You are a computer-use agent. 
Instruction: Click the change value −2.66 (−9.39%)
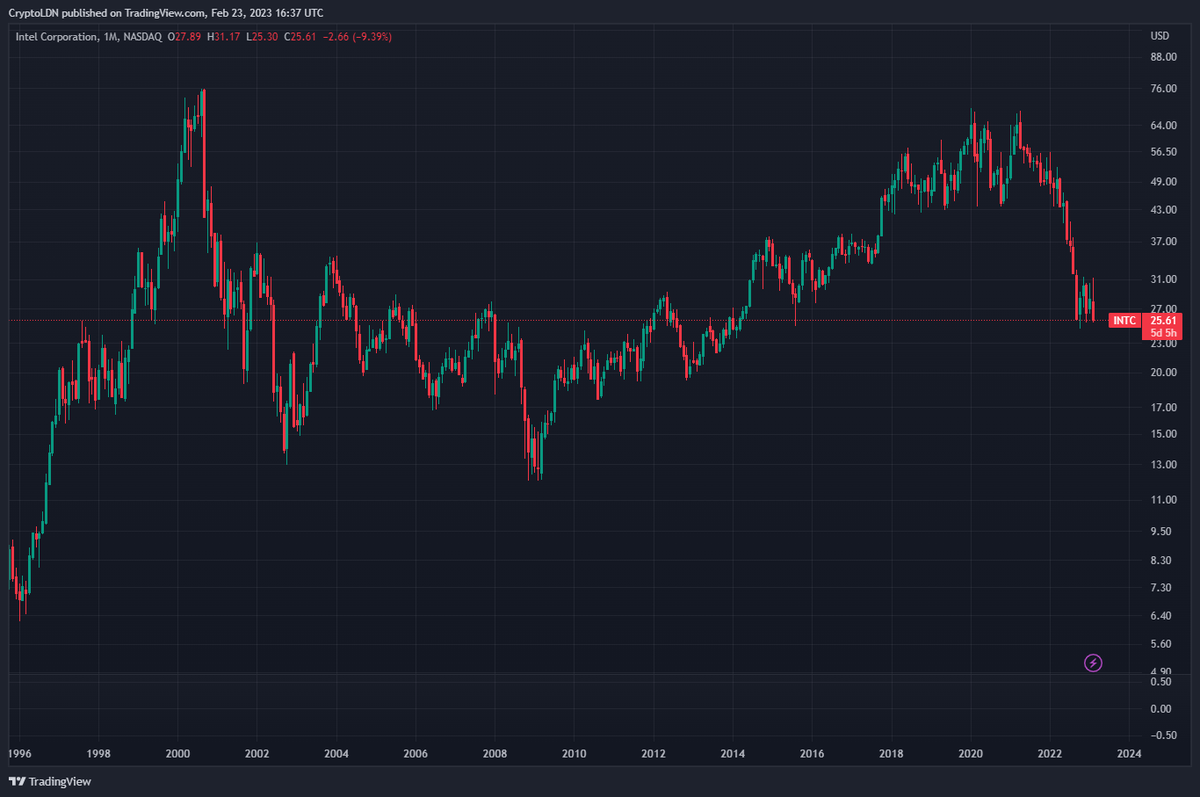358,37
